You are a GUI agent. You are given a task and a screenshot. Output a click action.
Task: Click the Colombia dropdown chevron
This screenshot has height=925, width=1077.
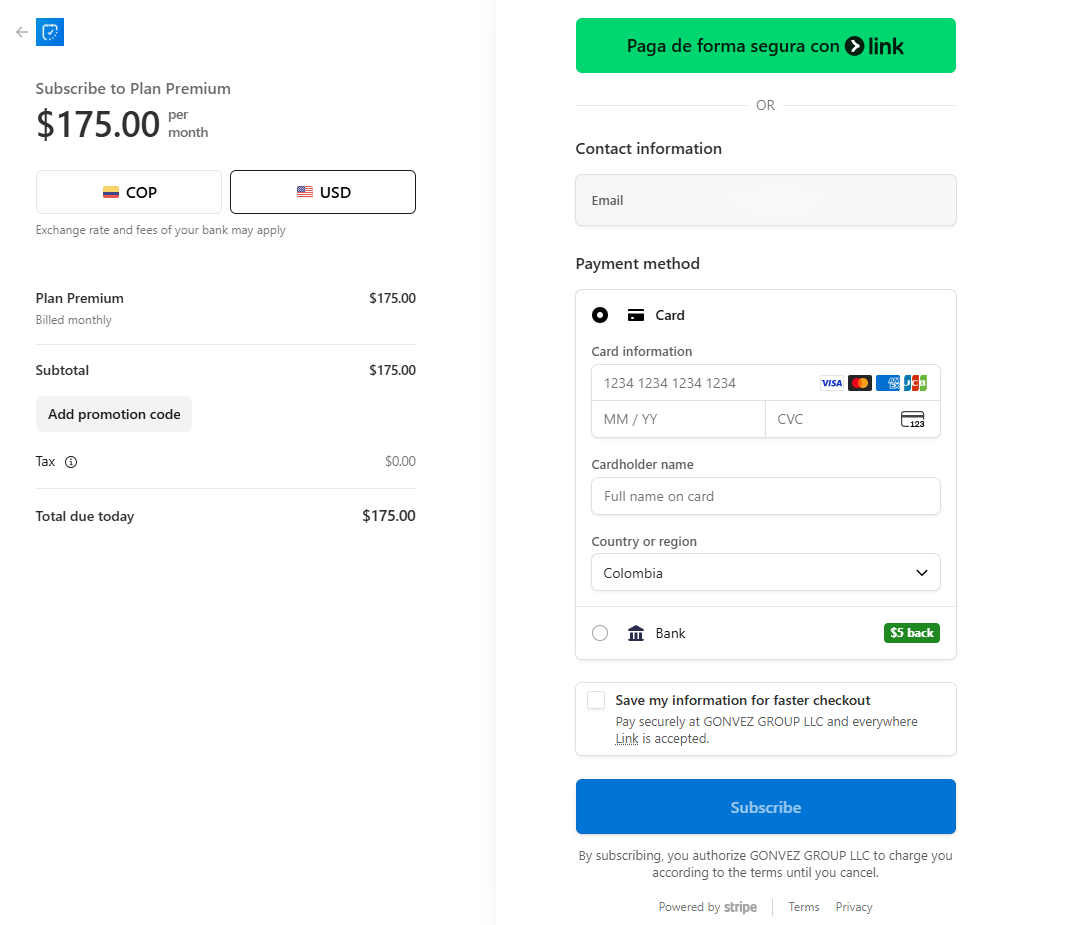pos(922,573)
